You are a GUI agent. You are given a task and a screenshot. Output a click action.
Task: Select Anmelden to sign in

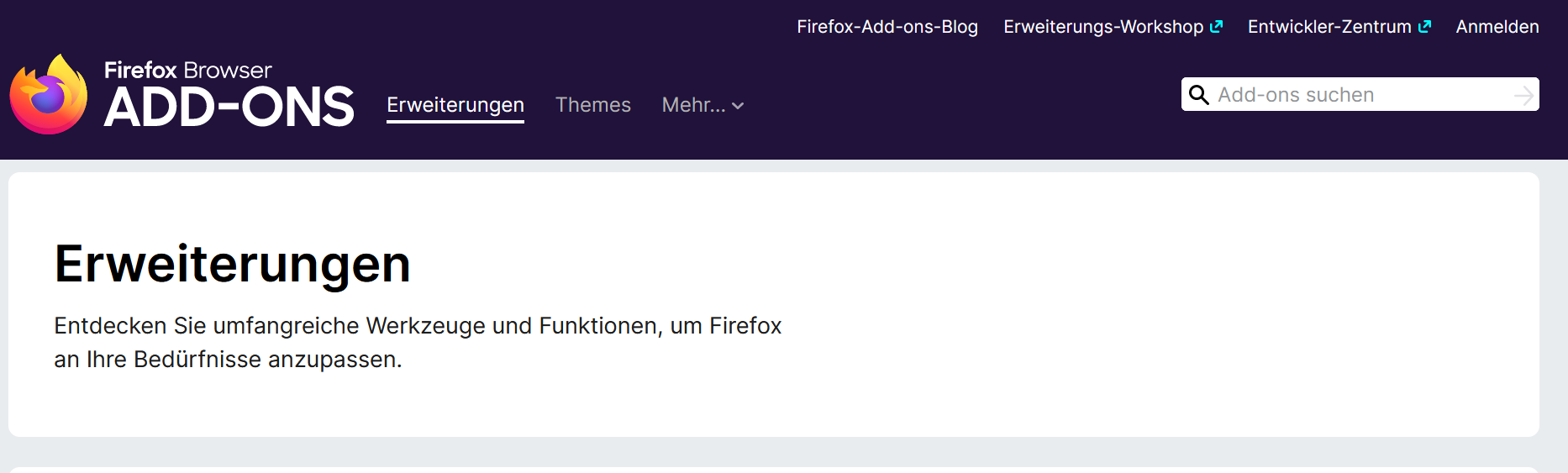[1497, 27]
